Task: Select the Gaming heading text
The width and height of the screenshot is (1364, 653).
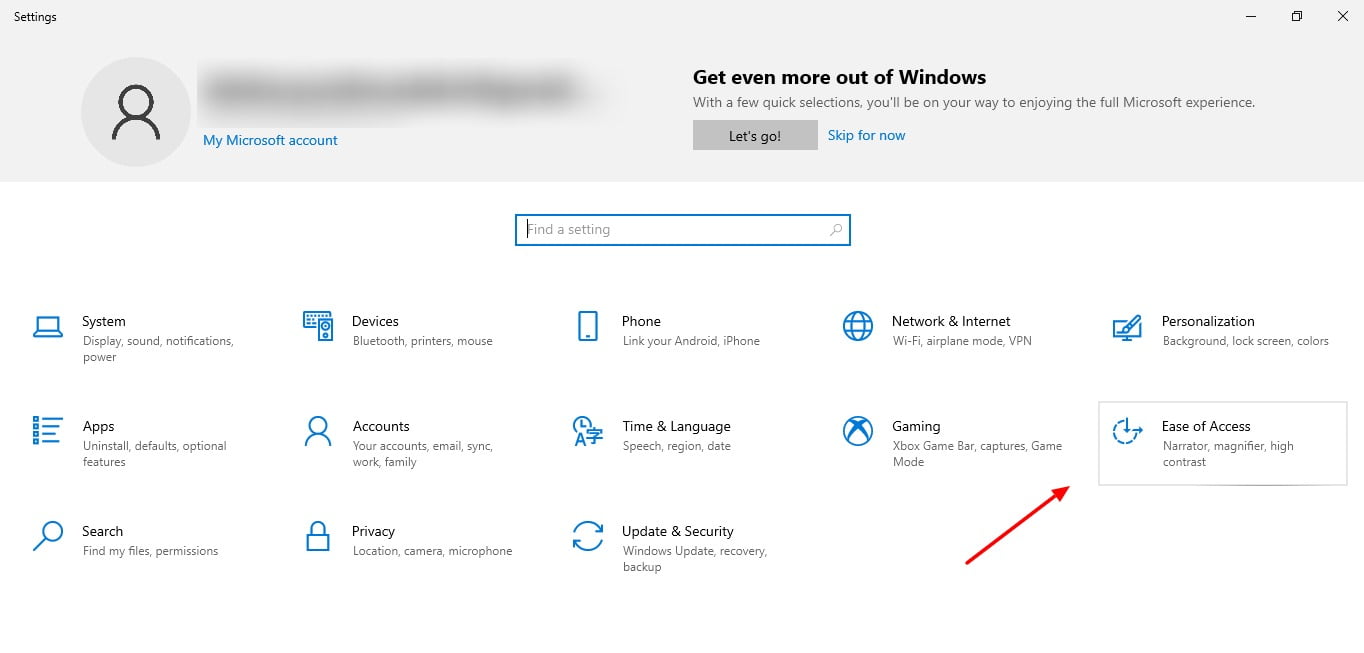Action: tap(916, 426)
